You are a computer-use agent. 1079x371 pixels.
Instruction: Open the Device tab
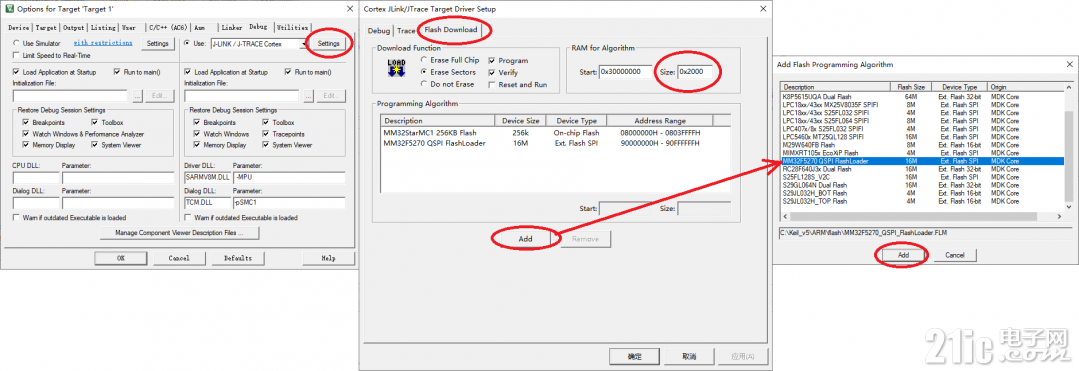coord(19,28)
